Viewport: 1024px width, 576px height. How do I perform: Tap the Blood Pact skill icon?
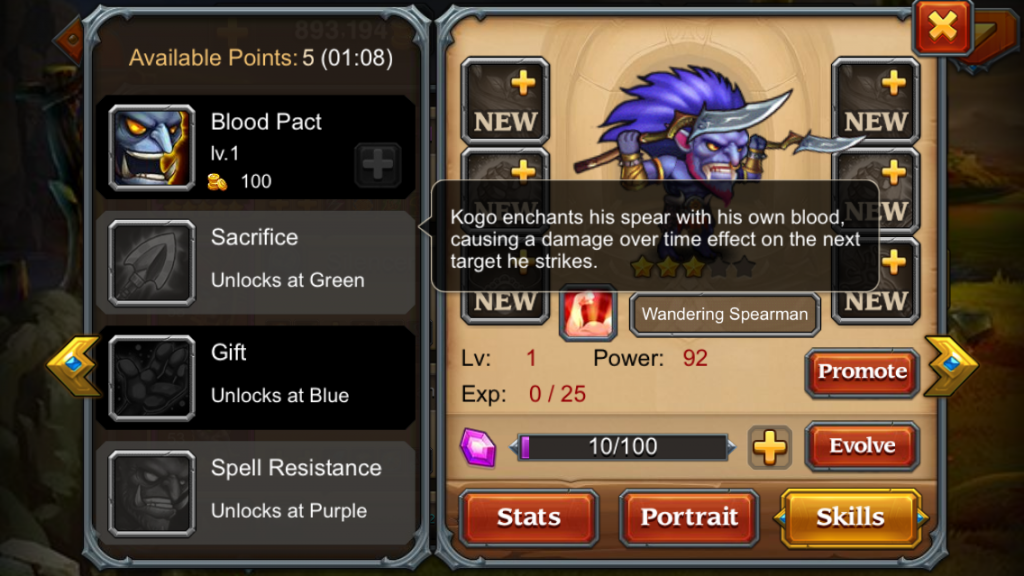152,148
